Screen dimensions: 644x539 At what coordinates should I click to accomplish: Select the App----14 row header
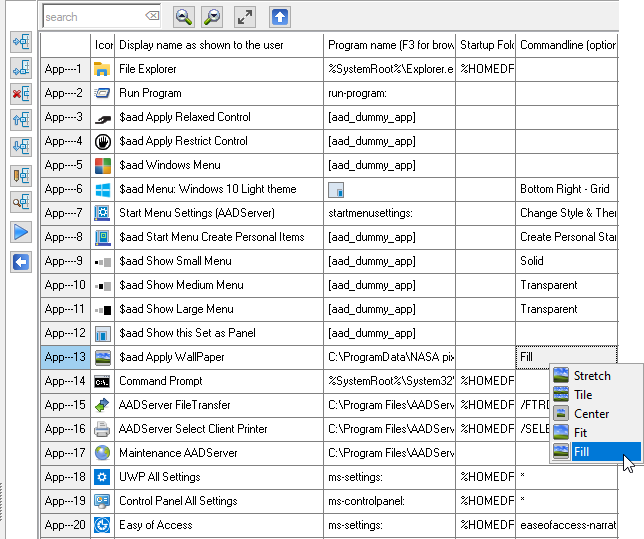click(x=64, y=381)
